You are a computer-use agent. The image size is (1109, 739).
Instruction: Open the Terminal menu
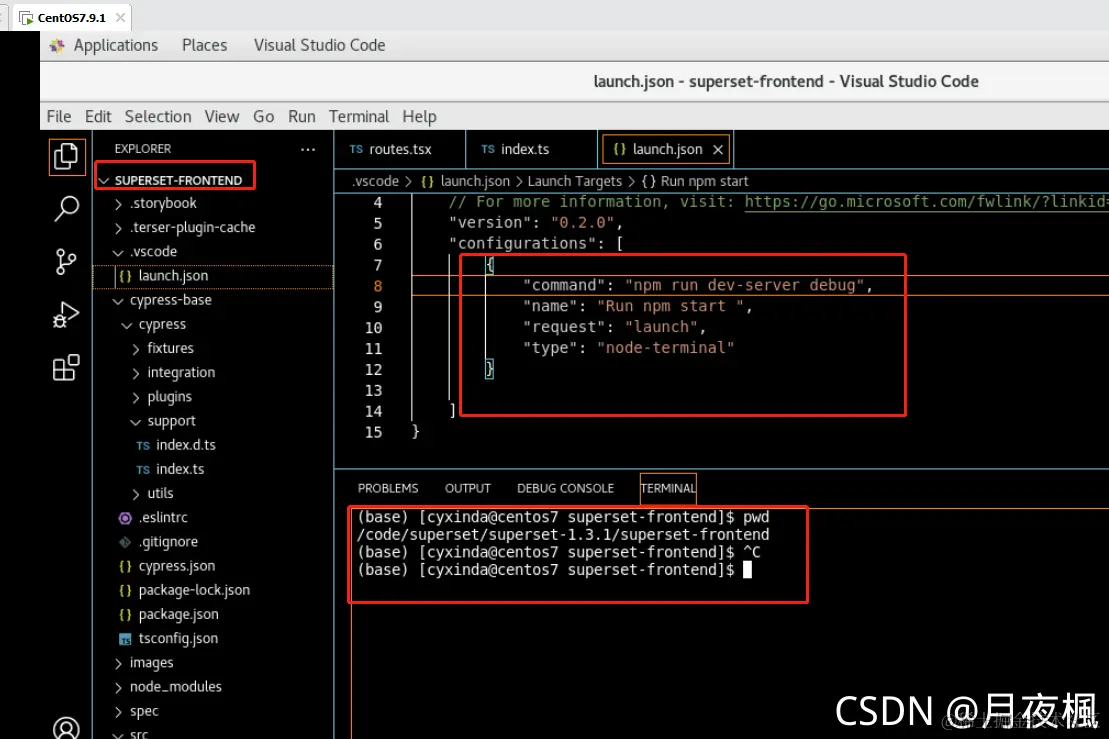tap(359, 117)
